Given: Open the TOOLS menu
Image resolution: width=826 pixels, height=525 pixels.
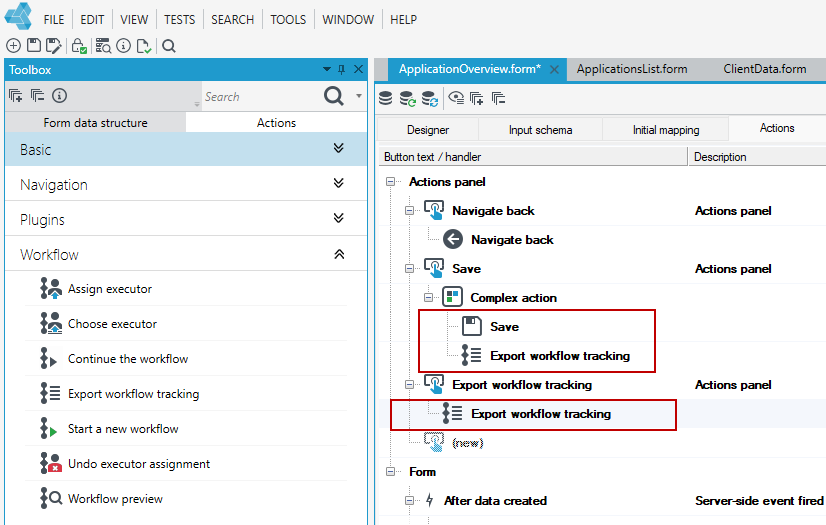Looking at the screenshot, I should tap(288, 19).
